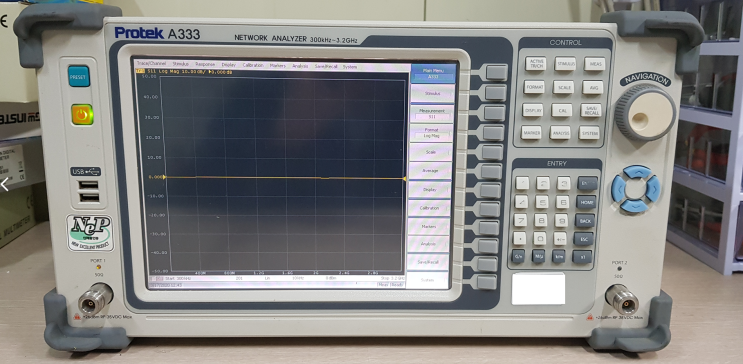Screen dimensions: 743x364
Task: Hit the SYSTEM control key
Action: tap(589, 133)
